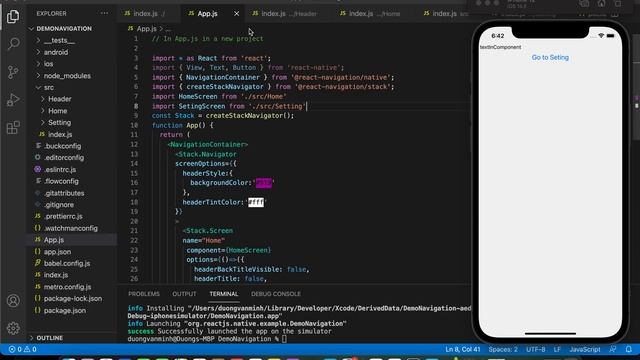Expand the Home folder under src
The image size is (640, 360).
[x=58, y=111]
